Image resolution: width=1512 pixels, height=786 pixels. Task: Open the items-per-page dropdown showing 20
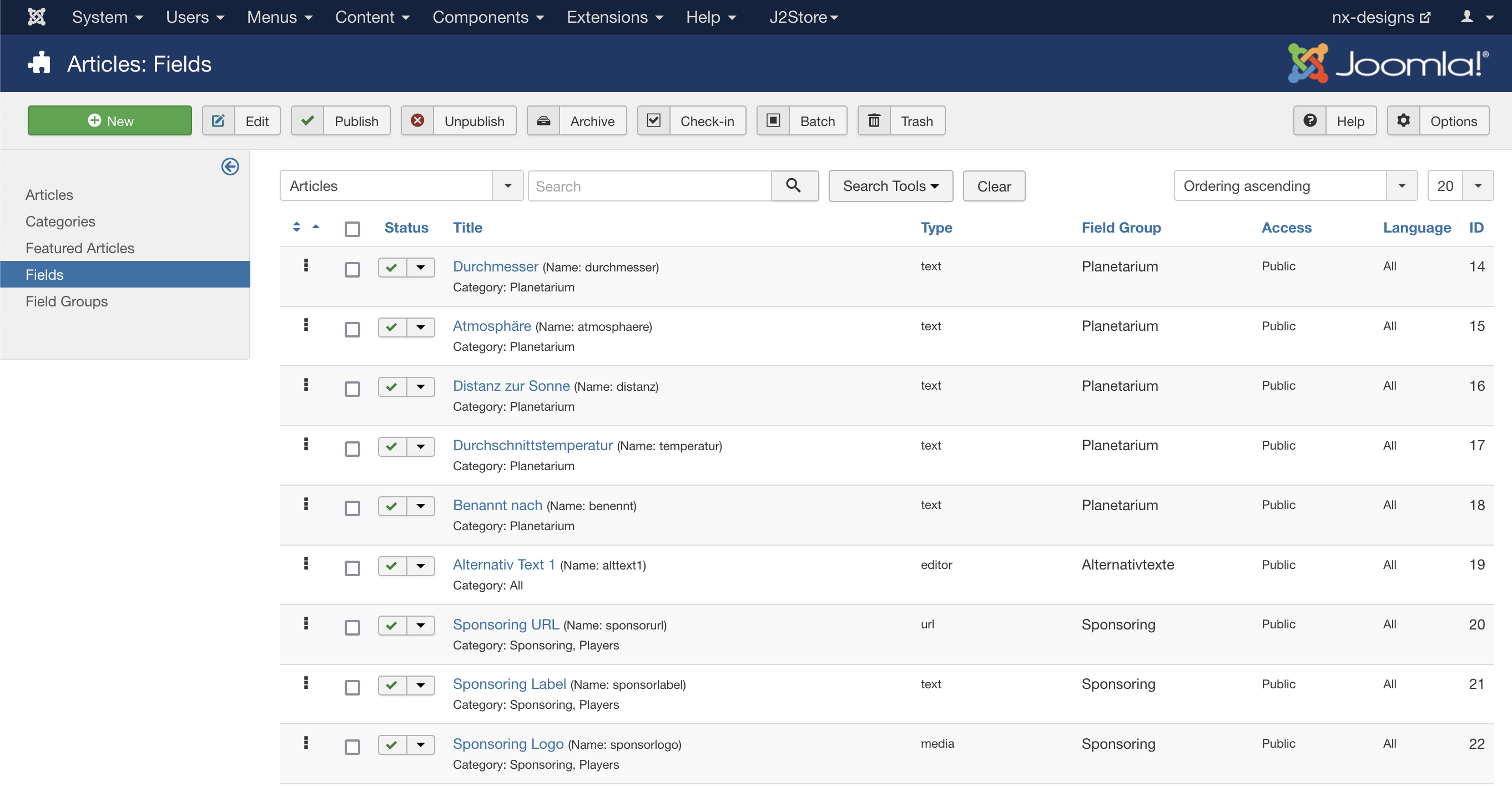[x=1479, y=185]
